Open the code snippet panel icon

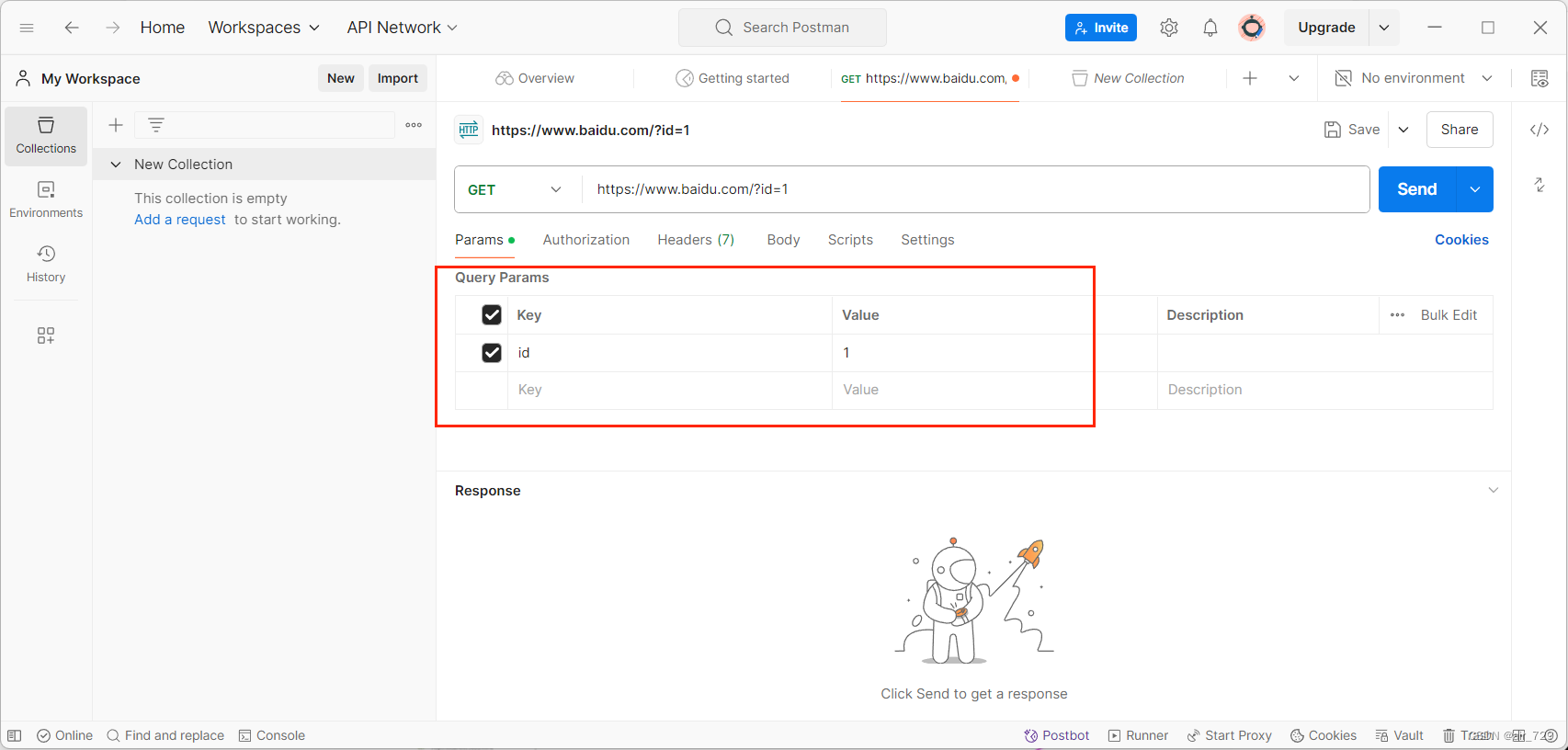1540,130
